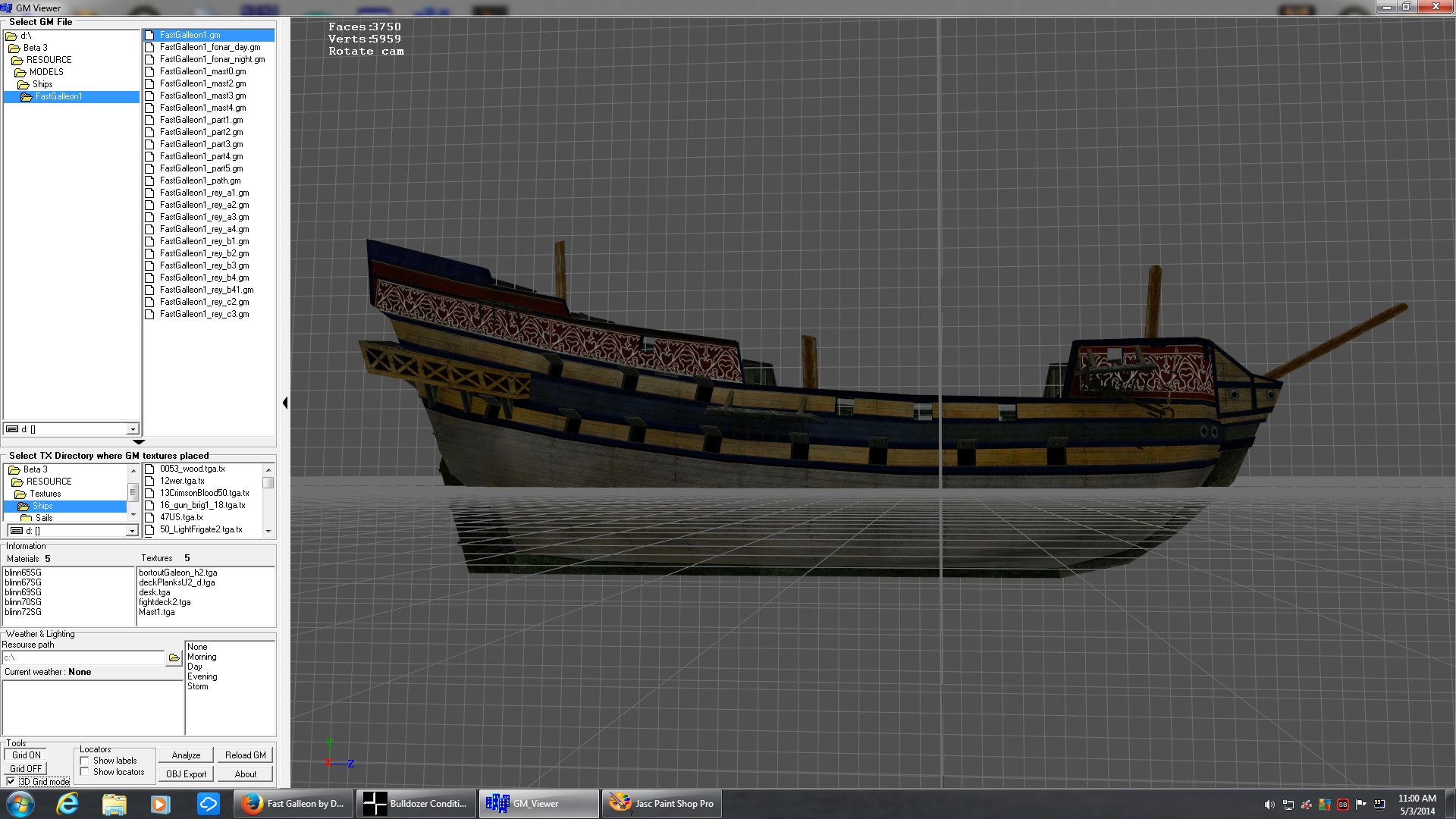Click the Reload GM button
This screenshot has height=819, width=1456.
(245, 755)
